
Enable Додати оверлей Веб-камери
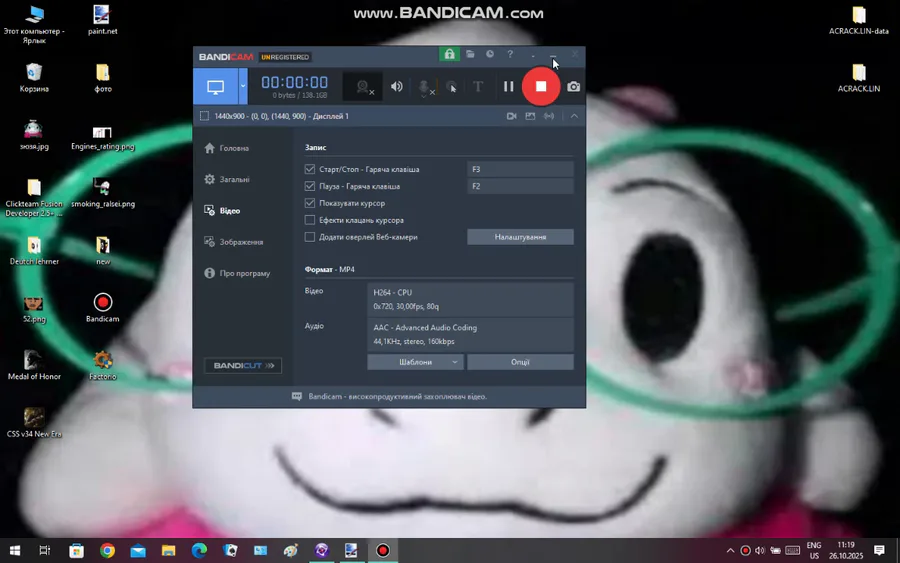pos(310,236)
